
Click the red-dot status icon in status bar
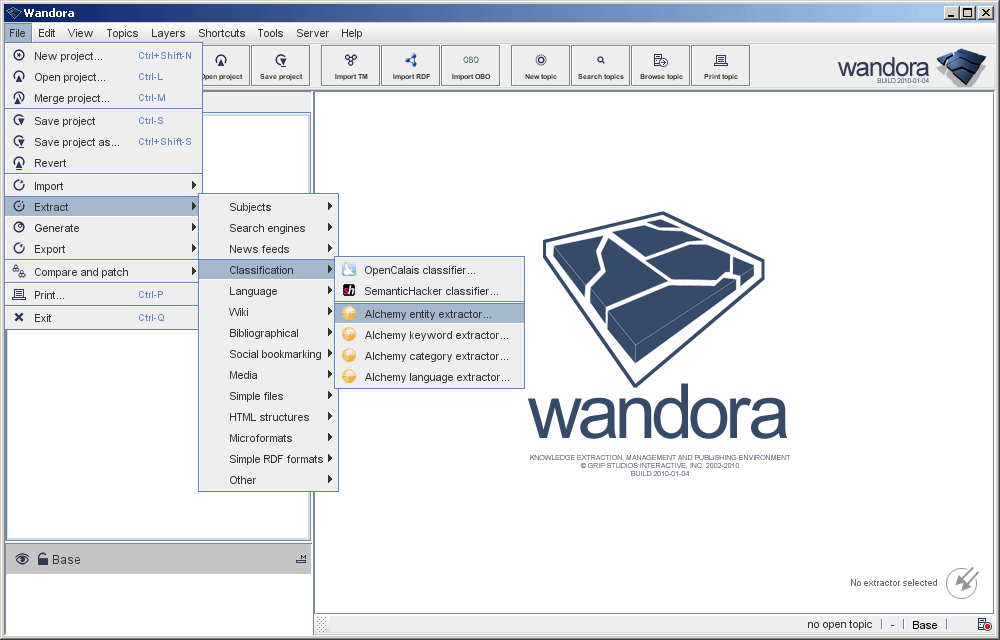click(x=984, y=624)
